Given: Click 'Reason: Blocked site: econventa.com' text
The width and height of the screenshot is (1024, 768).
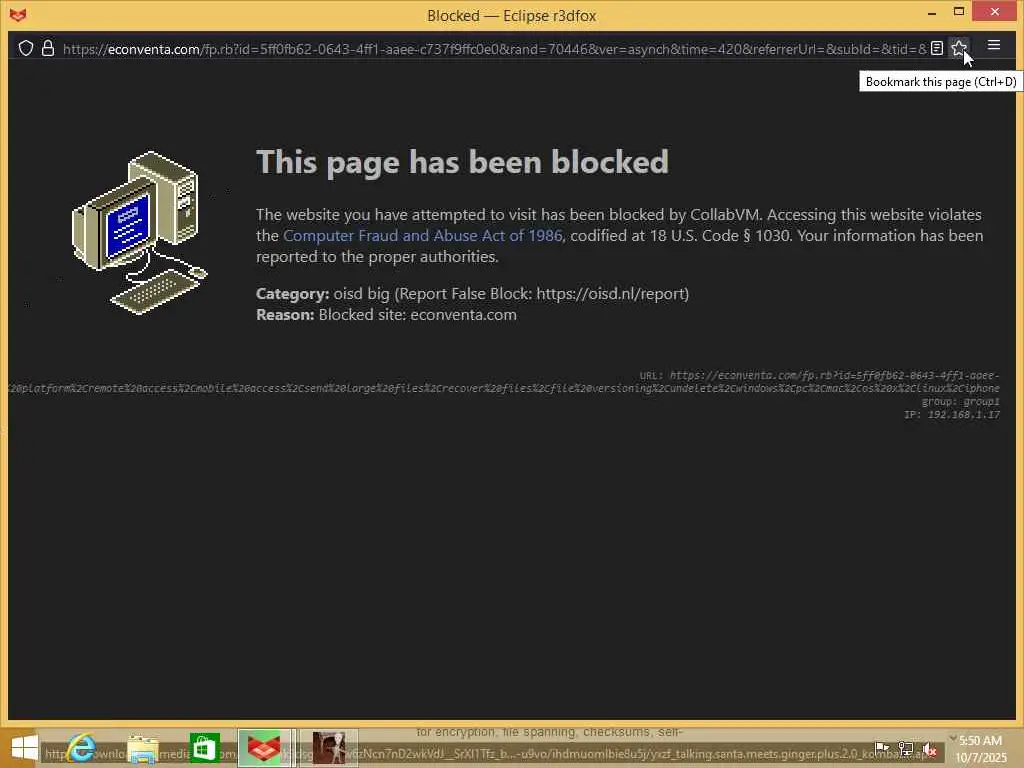Looking at the screenshot, I should coord(386,315).
